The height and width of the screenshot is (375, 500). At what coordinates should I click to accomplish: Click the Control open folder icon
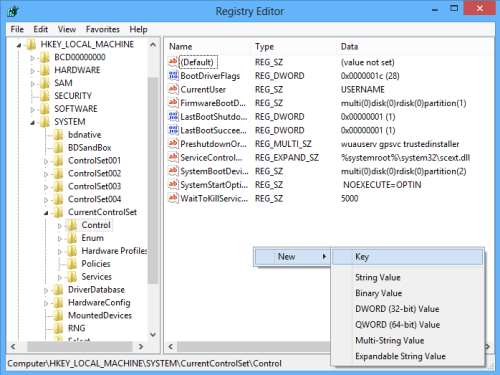point(72,225)
